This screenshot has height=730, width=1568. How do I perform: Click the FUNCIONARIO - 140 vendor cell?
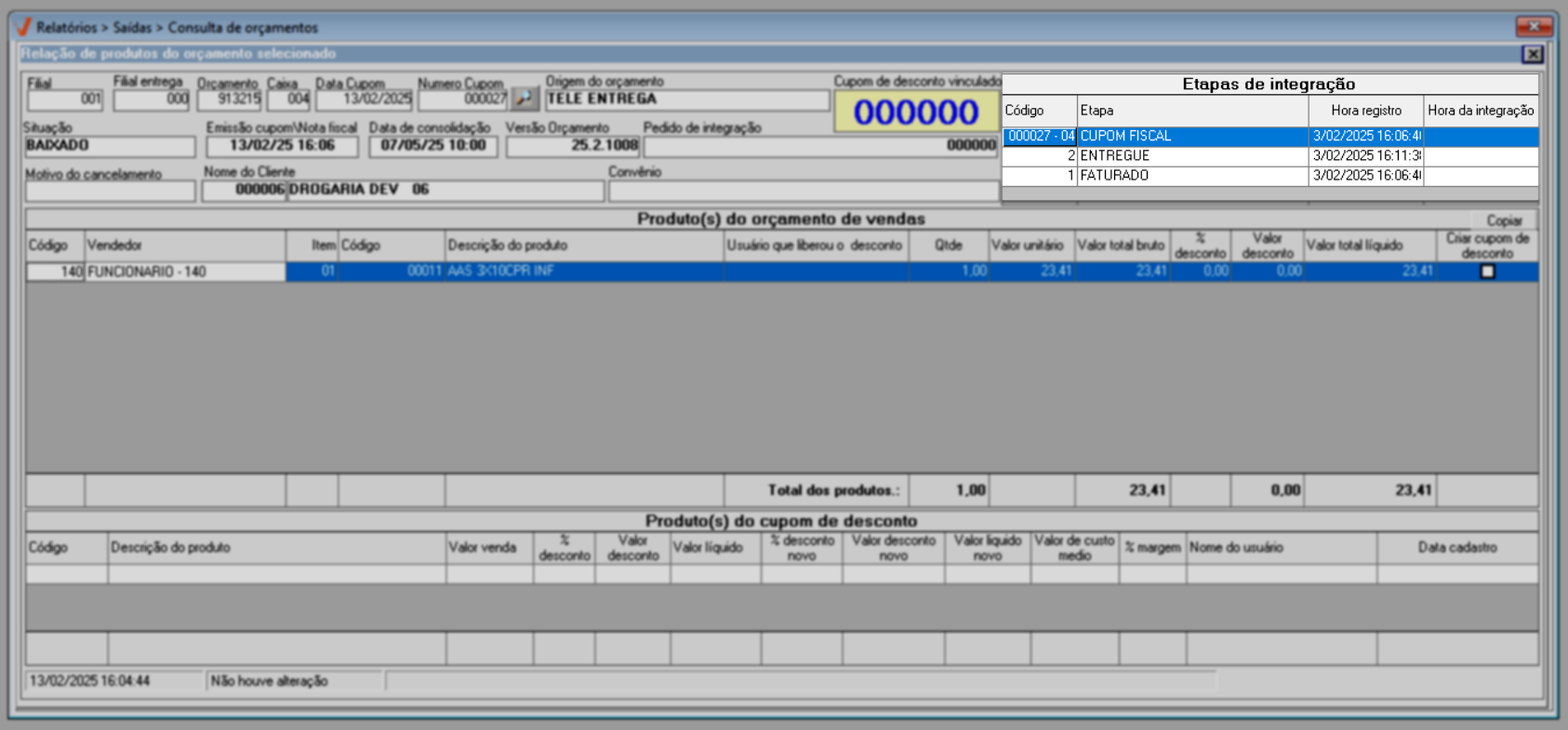[x=184, y=272]
